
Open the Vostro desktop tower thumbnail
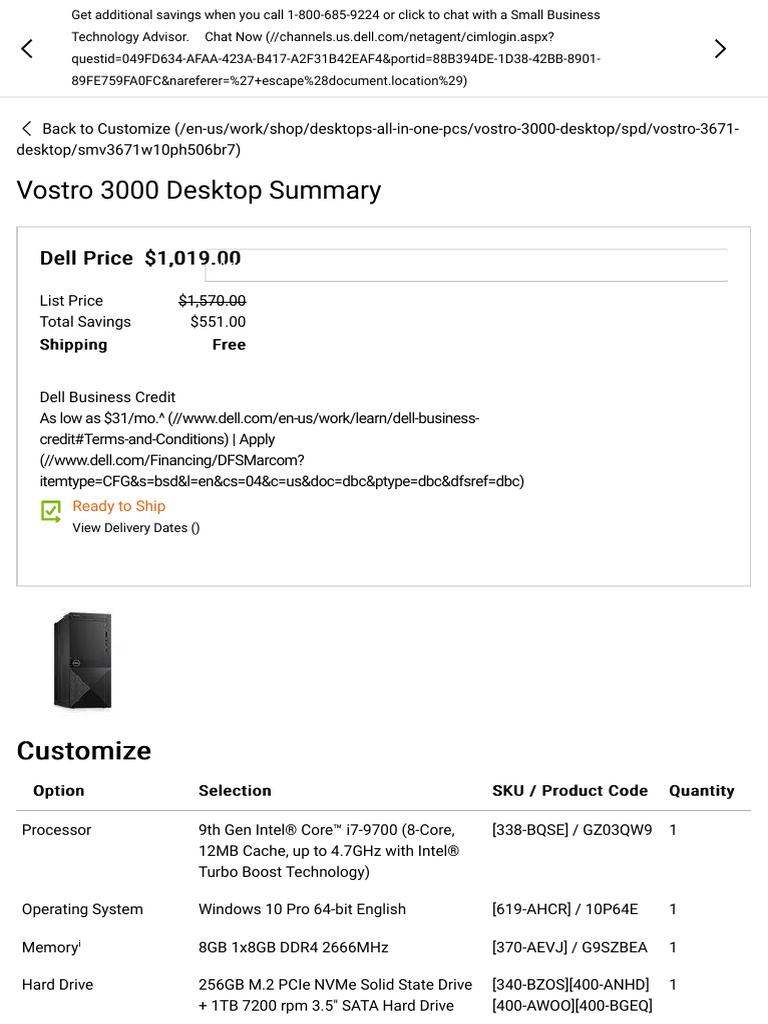[x=83, y=660]
